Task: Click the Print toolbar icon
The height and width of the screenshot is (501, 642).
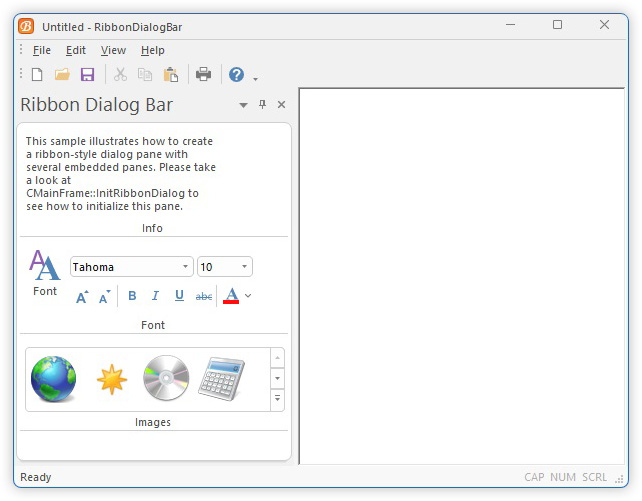Action: 203,74
